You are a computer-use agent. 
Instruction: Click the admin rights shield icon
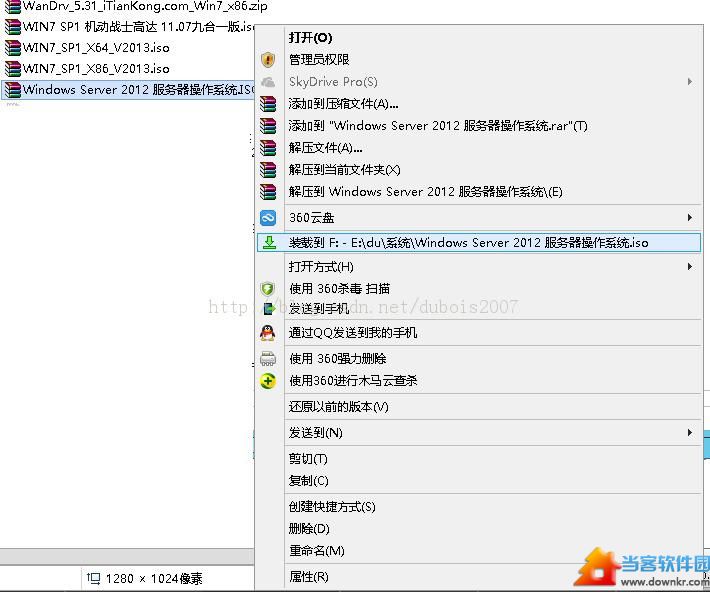(x=268, y=59)
